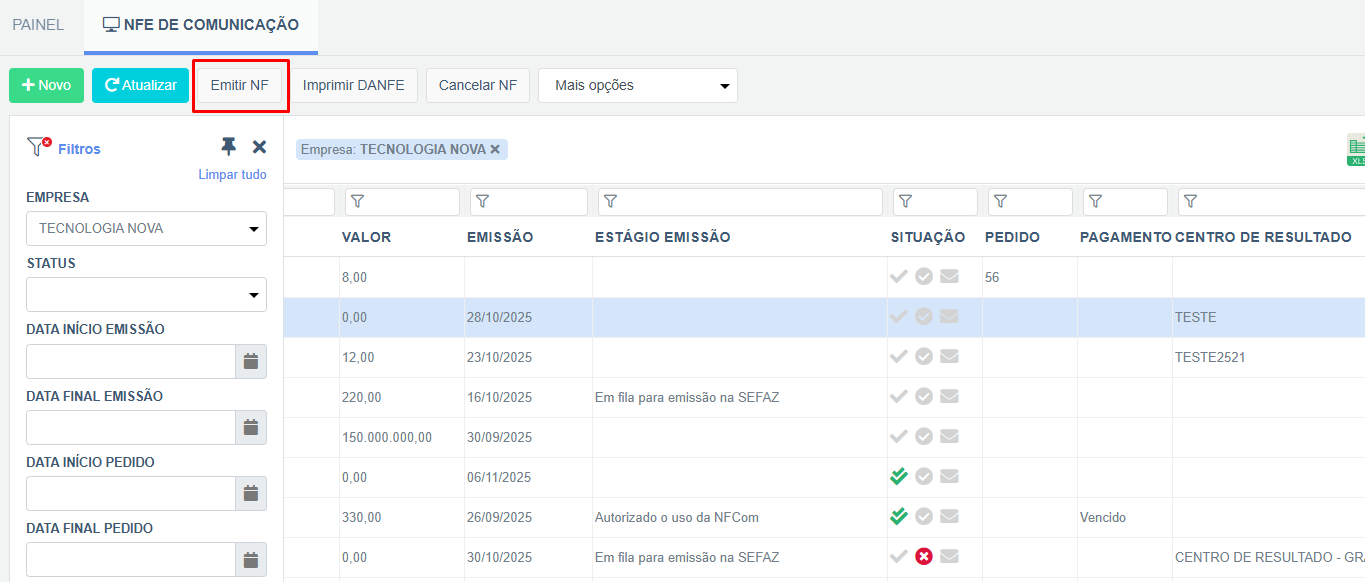Viewport: 1365px width, 582px height.
Task: Open the calendar picker for DATA FINAL PEDIDO
Action: point(251,559)
